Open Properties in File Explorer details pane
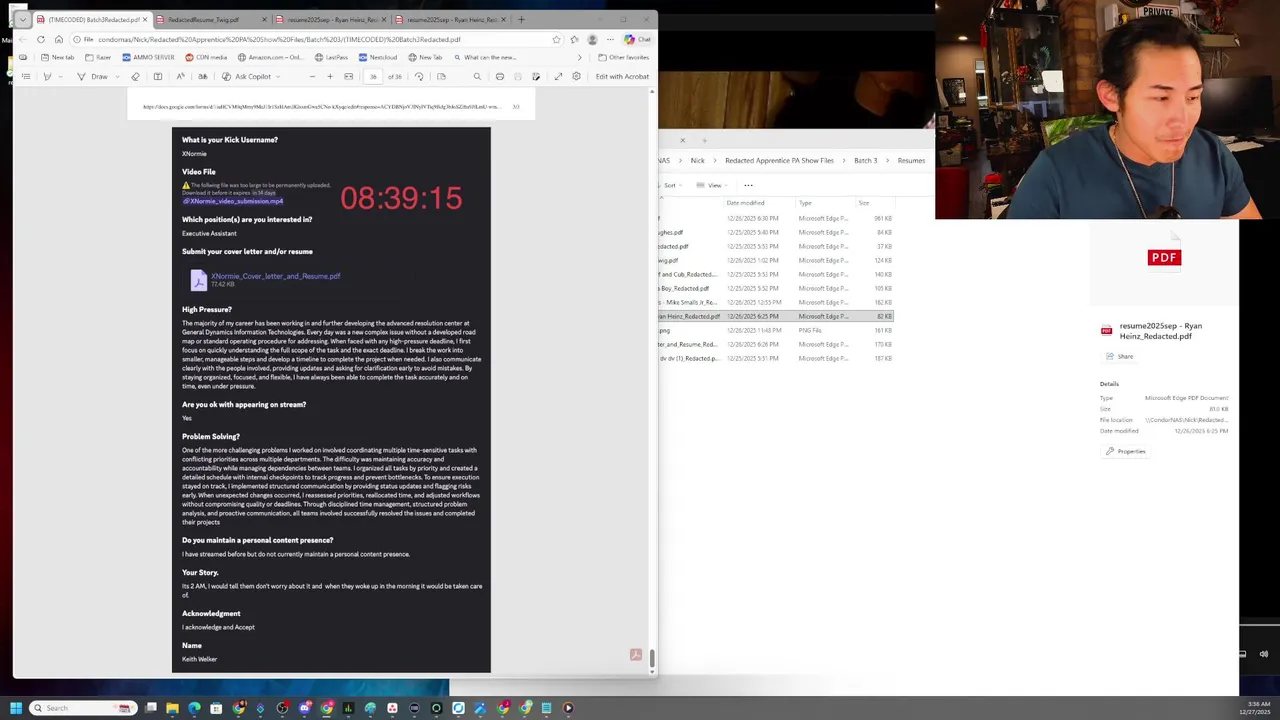This screenshot has width=1280, height=720. click(1126, 451)
